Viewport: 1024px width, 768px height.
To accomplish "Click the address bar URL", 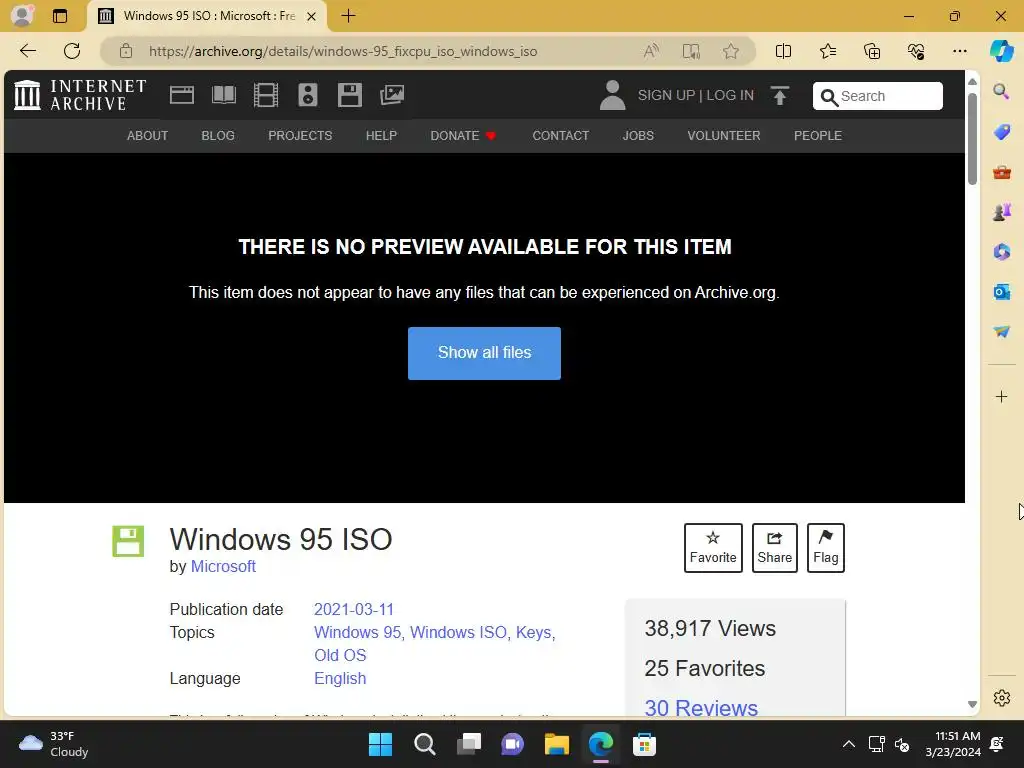I will (343, 51).
